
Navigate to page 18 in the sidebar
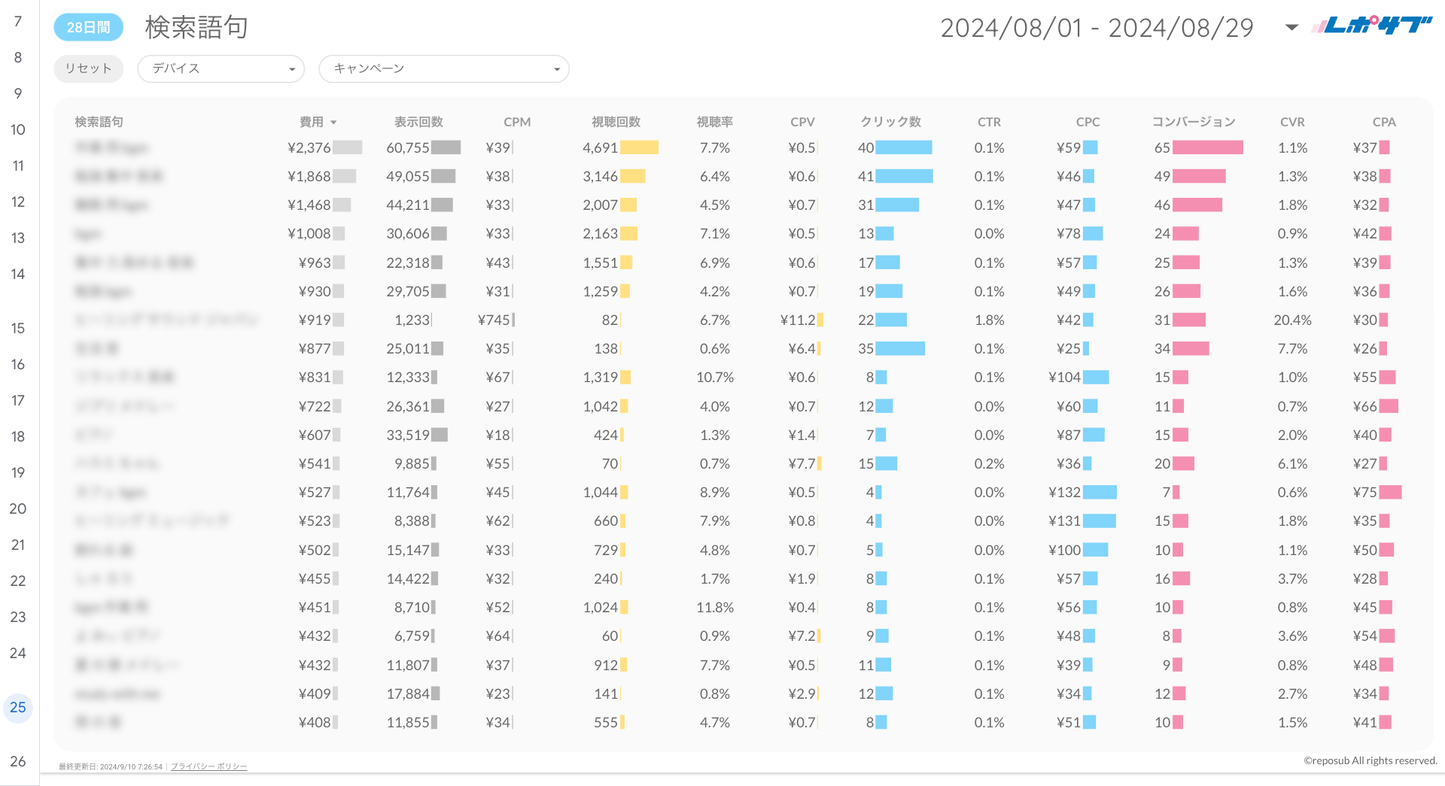[18, 436]
